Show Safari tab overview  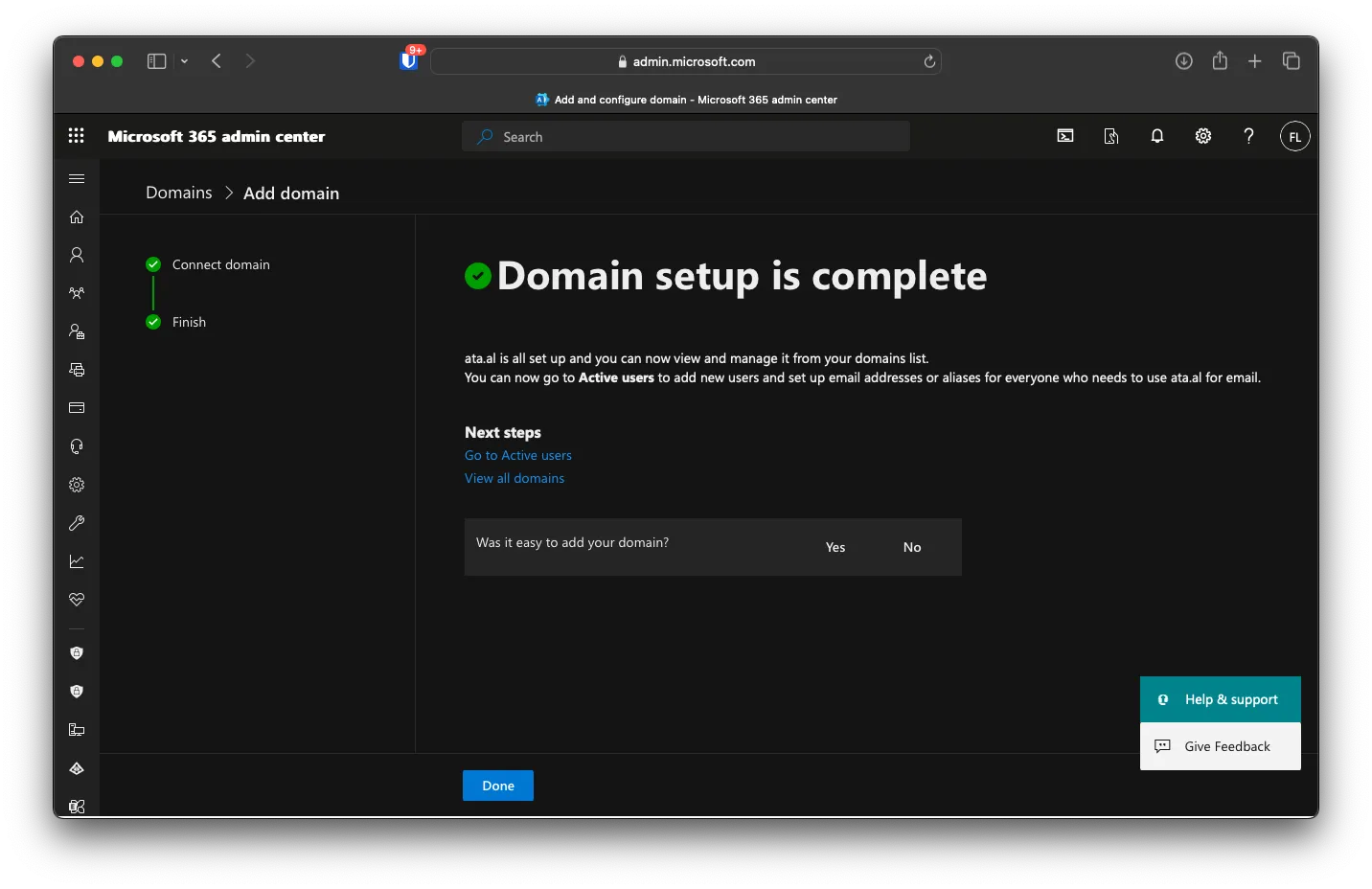point(1292,61)
